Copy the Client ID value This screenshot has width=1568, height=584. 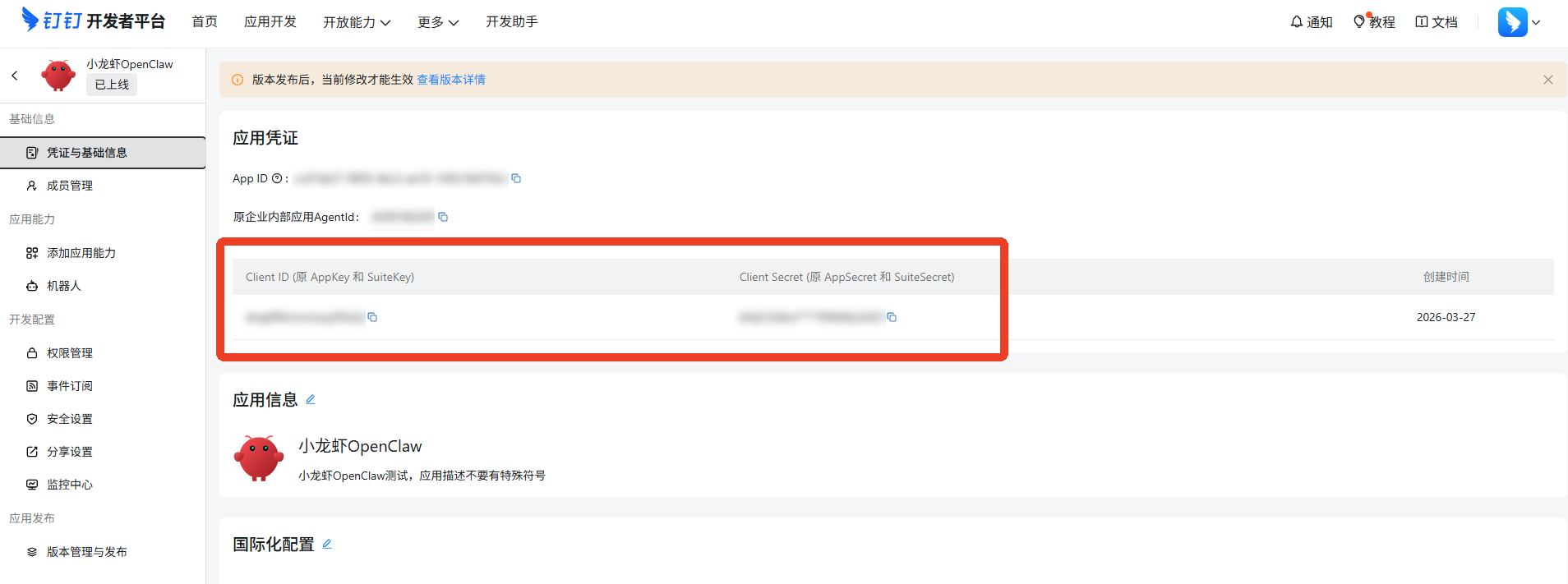coord(372,317)
